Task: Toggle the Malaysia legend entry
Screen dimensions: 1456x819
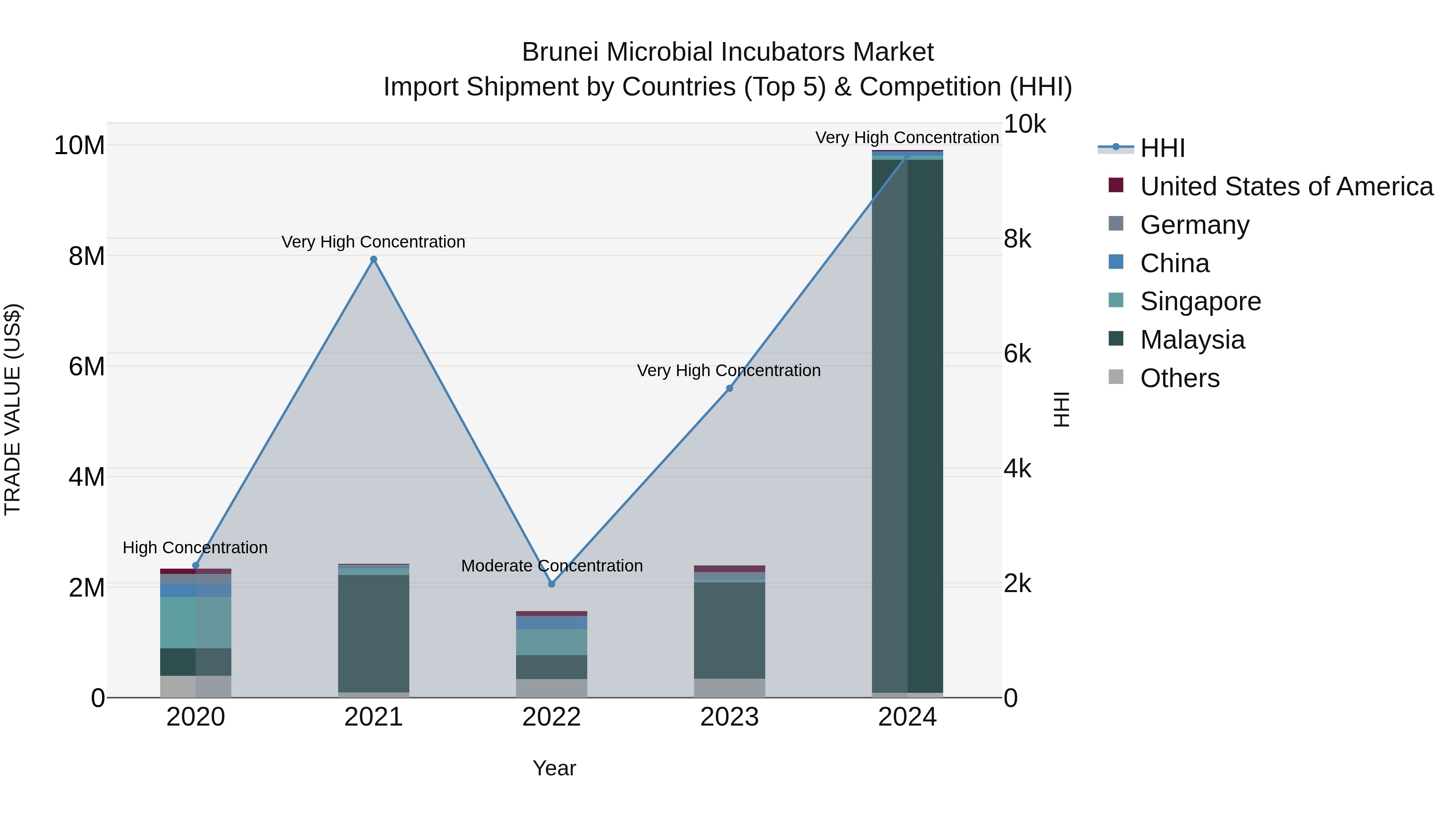Action: click(1176, 340)
